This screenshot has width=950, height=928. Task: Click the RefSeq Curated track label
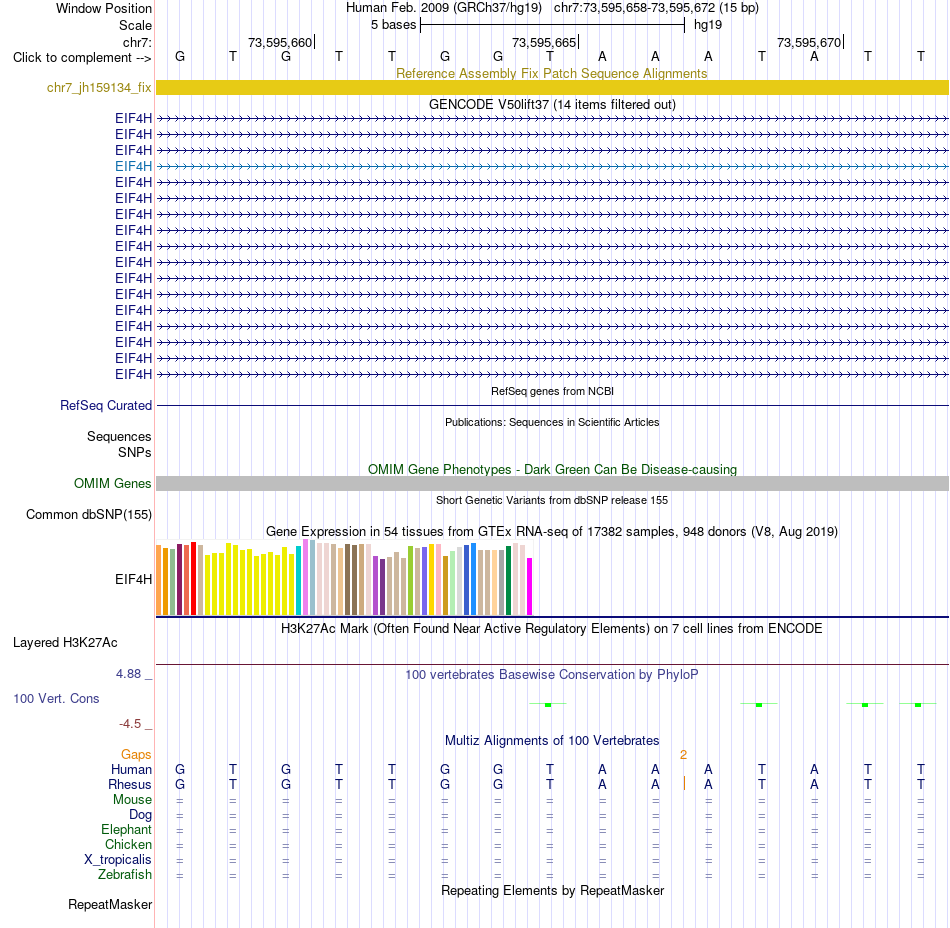(x=106, y=405)
